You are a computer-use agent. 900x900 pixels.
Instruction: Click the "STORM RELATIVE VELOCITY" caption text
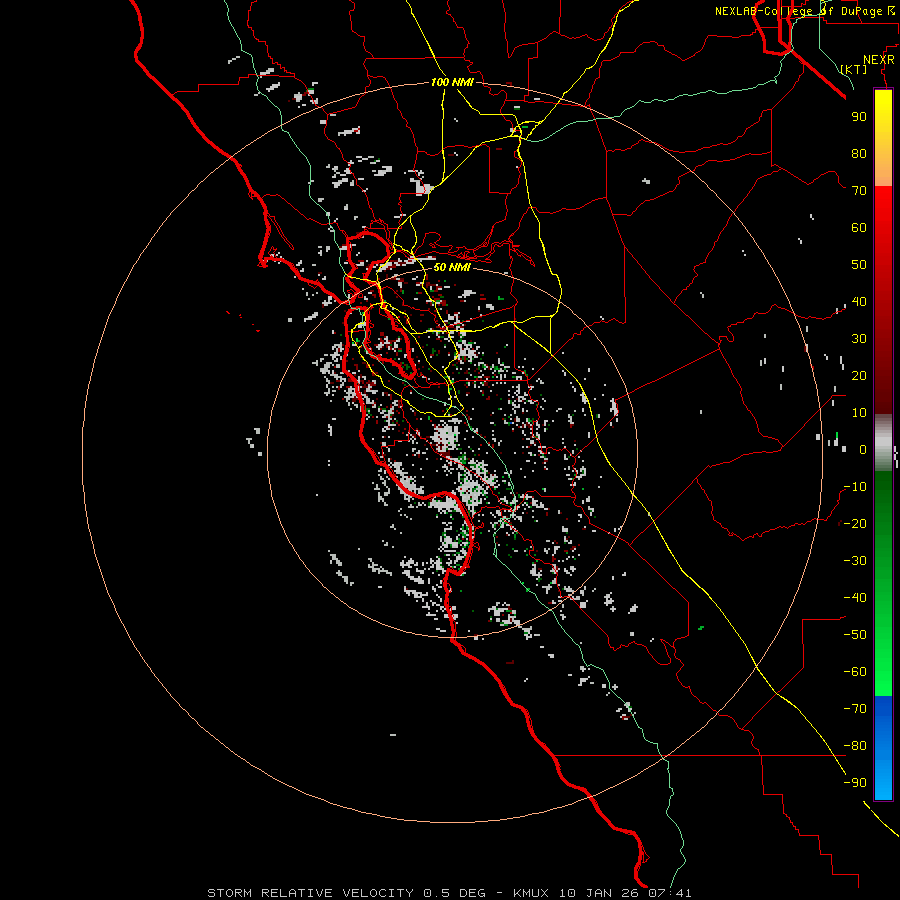[x=310, y=893]
